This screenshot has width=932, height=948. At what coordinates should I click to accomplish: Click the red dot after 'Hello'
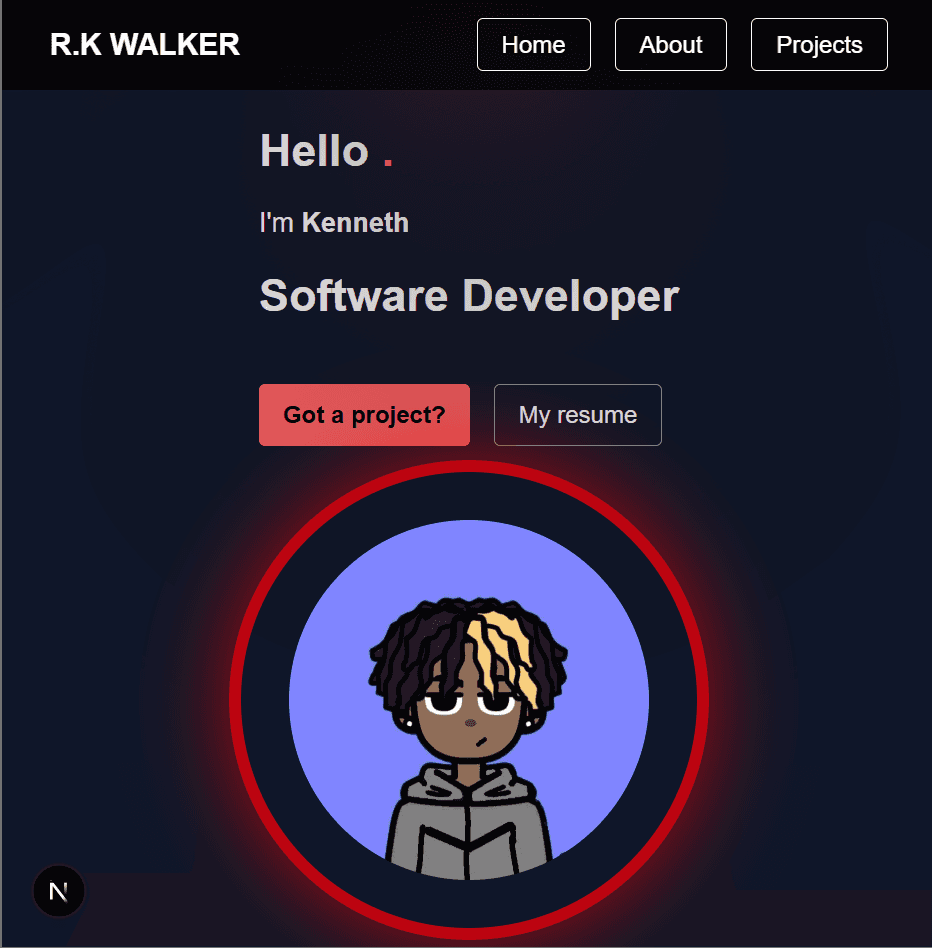point(389,160)
